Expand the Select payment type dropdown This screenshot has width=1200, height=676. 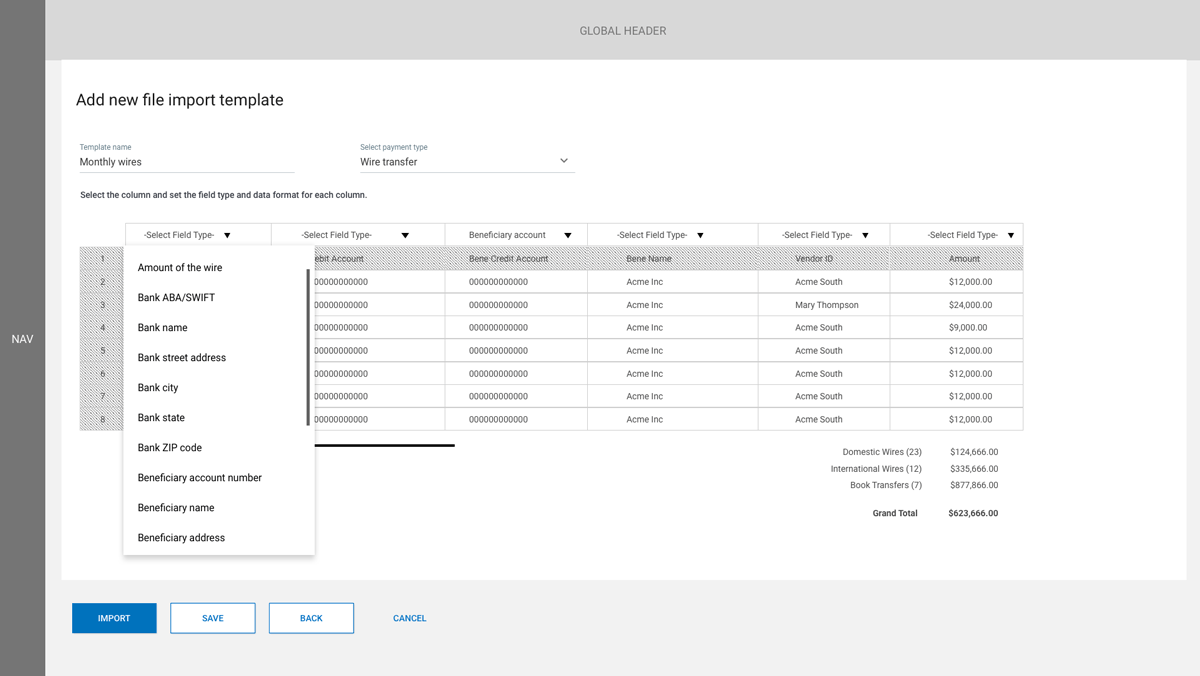coord(467,161)
